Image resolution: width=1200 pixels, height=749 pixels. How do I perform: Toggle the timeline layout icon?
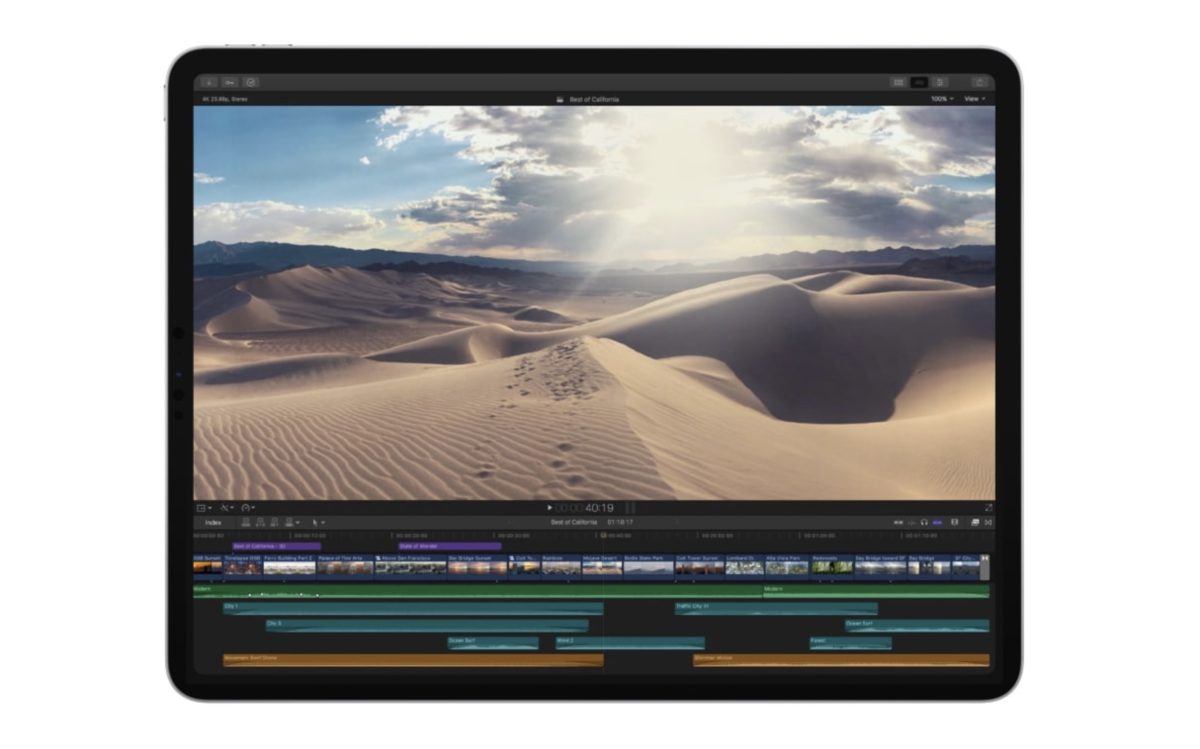point(919,82)
